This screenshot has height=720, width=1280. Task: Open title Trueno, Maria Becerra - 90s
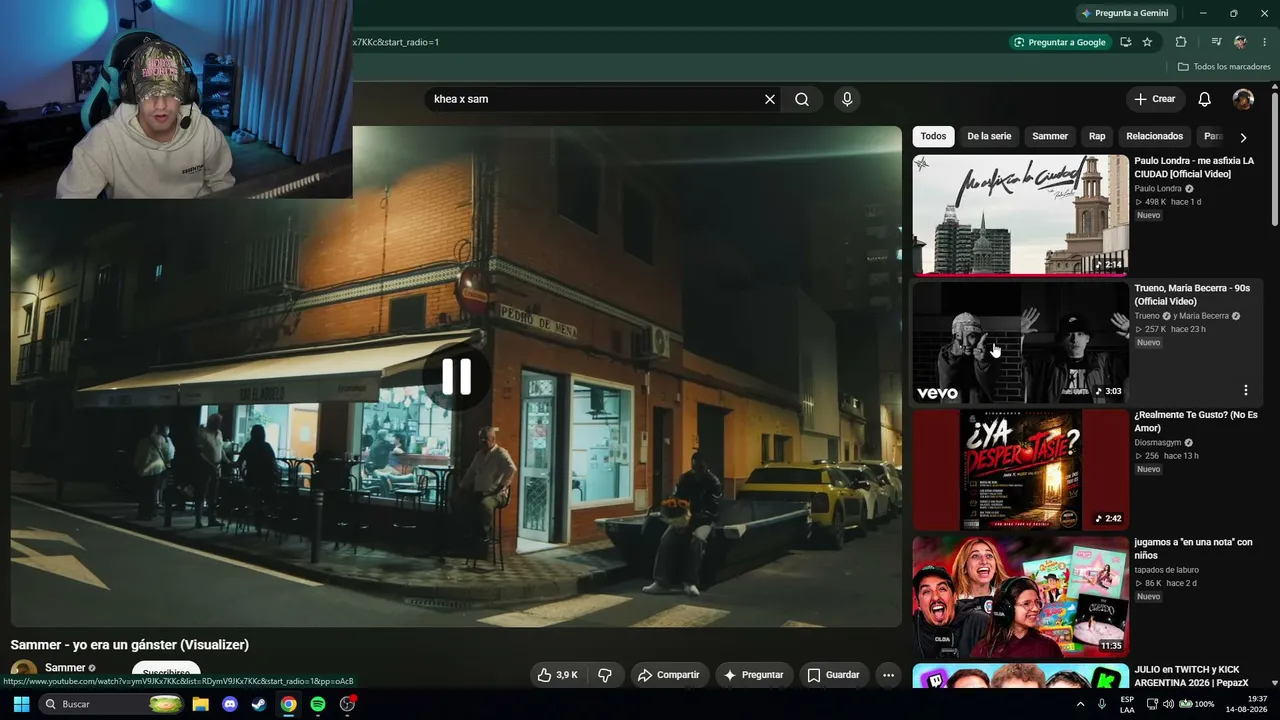(1192, 294)
